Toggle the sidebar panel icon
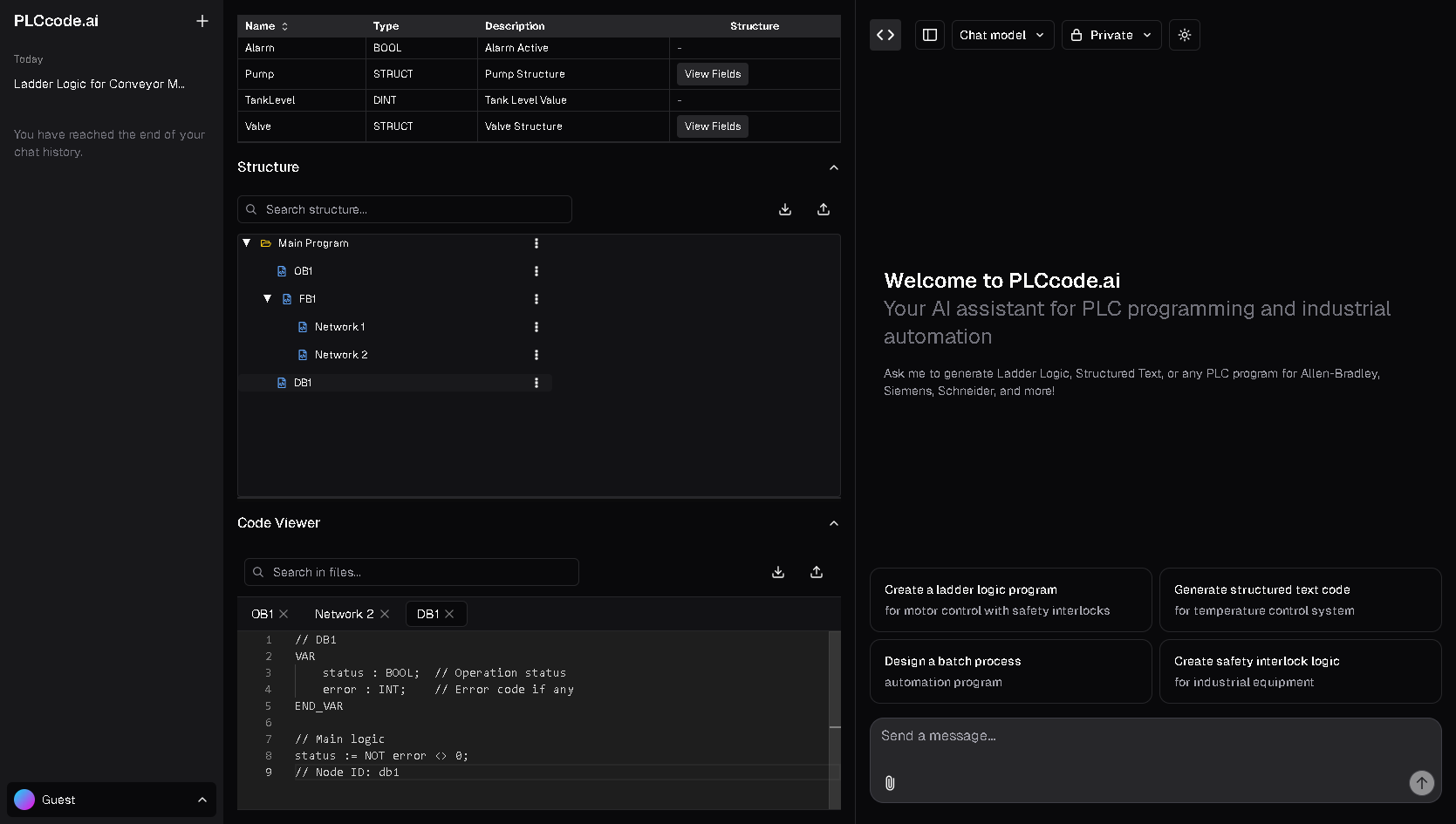Viewport: 1456px width, 824px height. pos(930,35)
